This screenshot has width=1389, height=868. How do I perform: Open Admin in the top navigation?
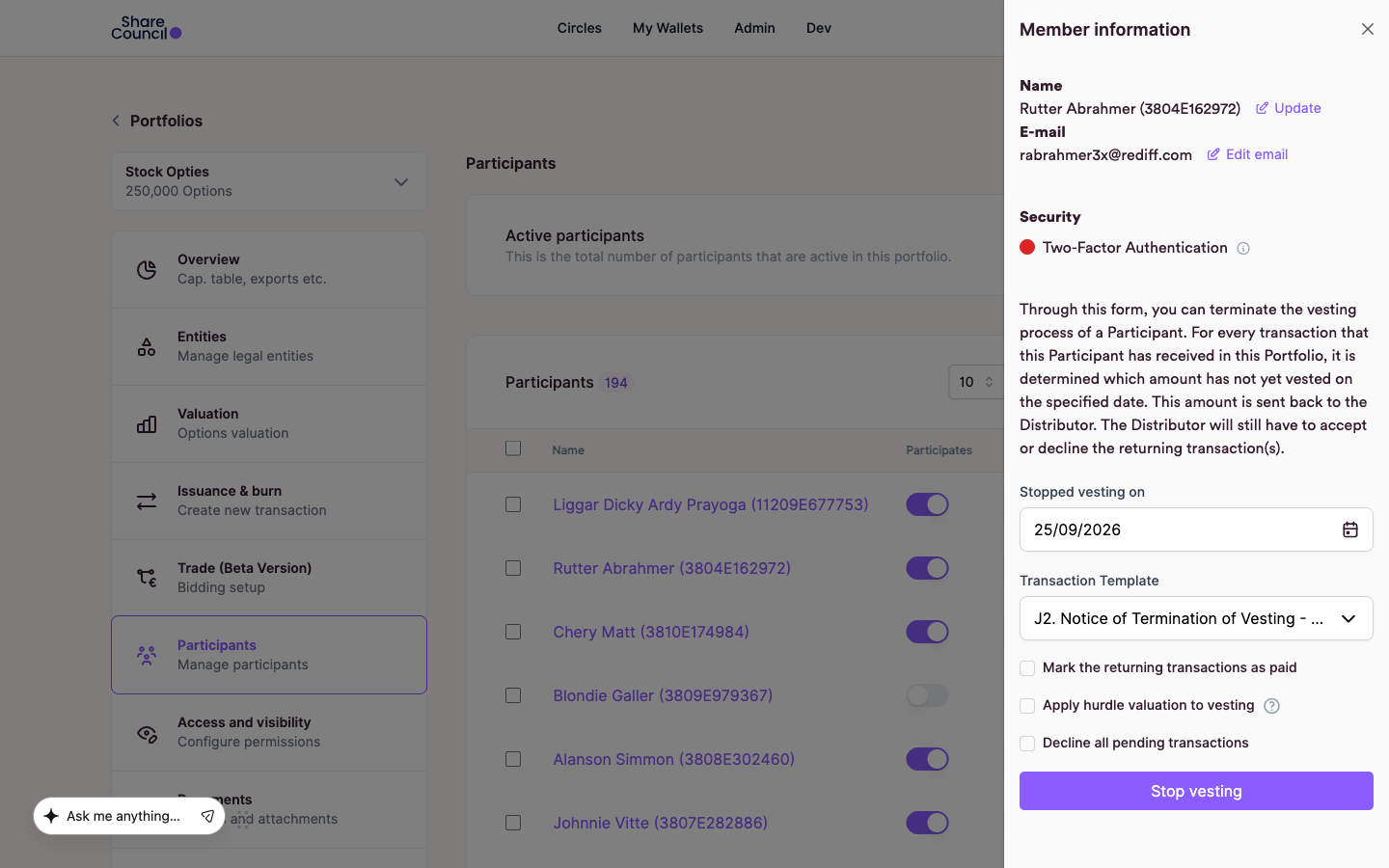pyautogui.click(x=754, y=28)
